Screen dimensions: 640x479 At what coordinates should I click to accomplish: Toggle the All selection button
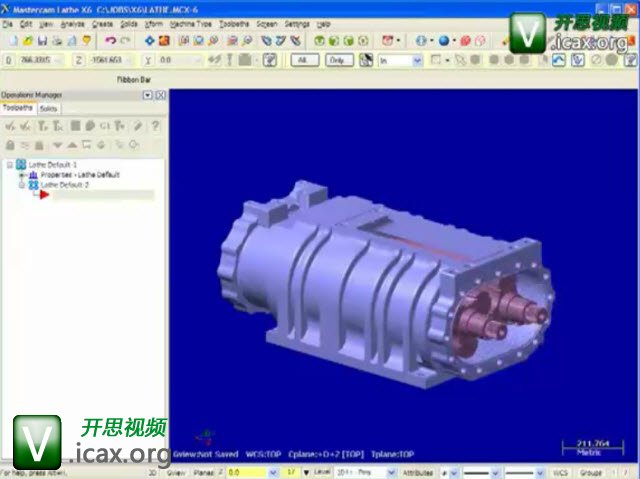(x=304, y=60)
